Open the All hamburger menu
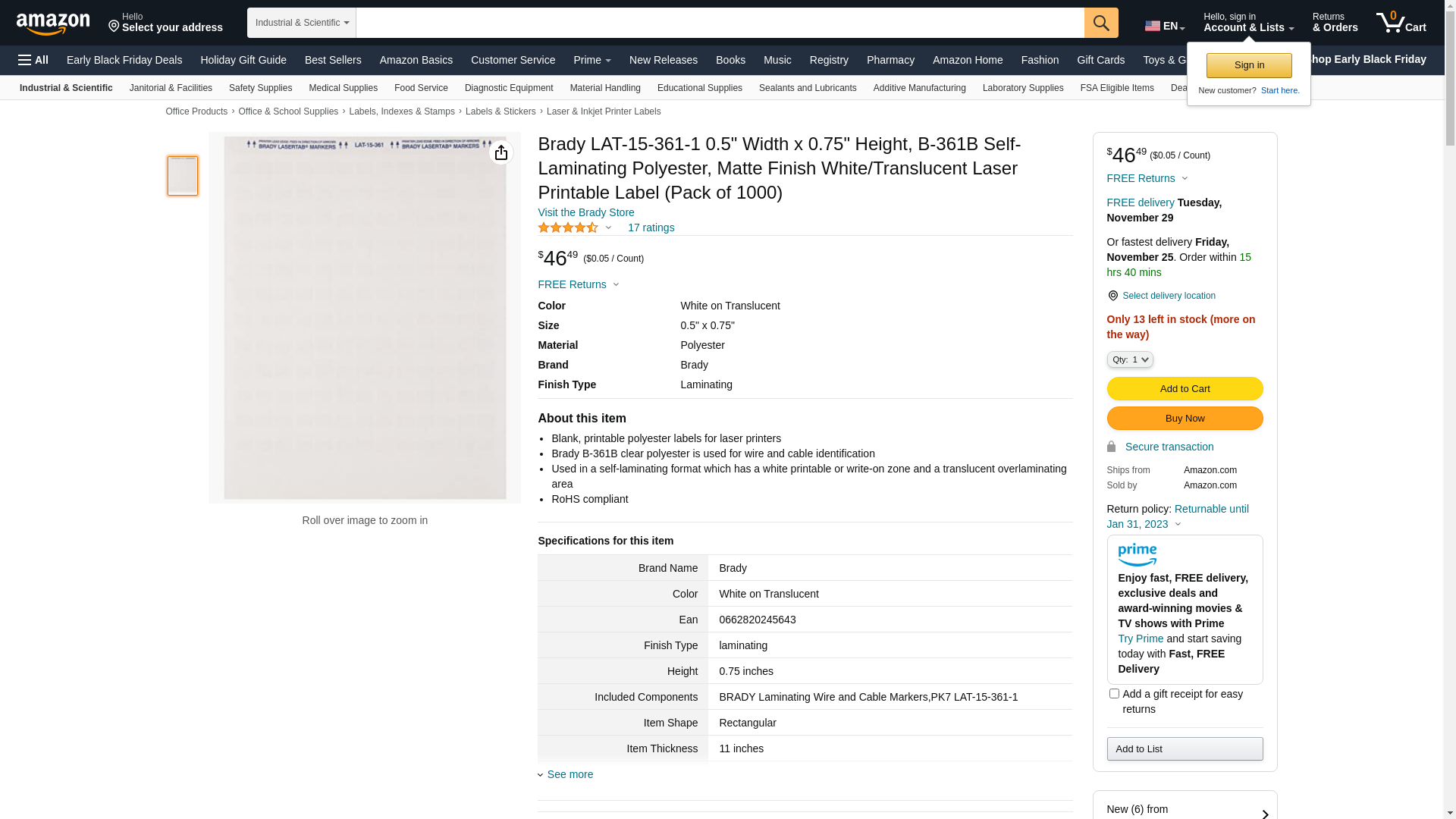The height and width of the screenshot is (819, 1456). point(33,60)
